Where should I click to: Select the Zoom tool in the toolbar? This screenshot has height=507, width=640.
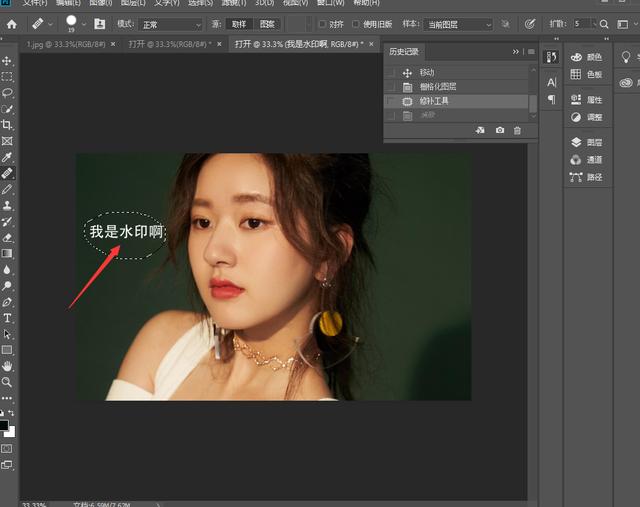click(7, 382)
